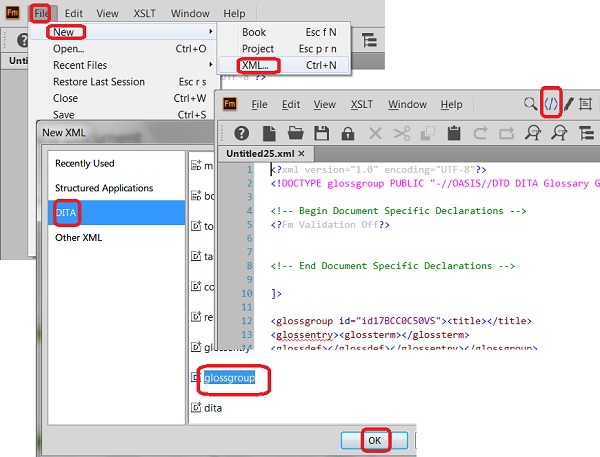Screen dimensions: 600x457
Task: Open the File menu in back window
Action: click(x=41, y=13)
